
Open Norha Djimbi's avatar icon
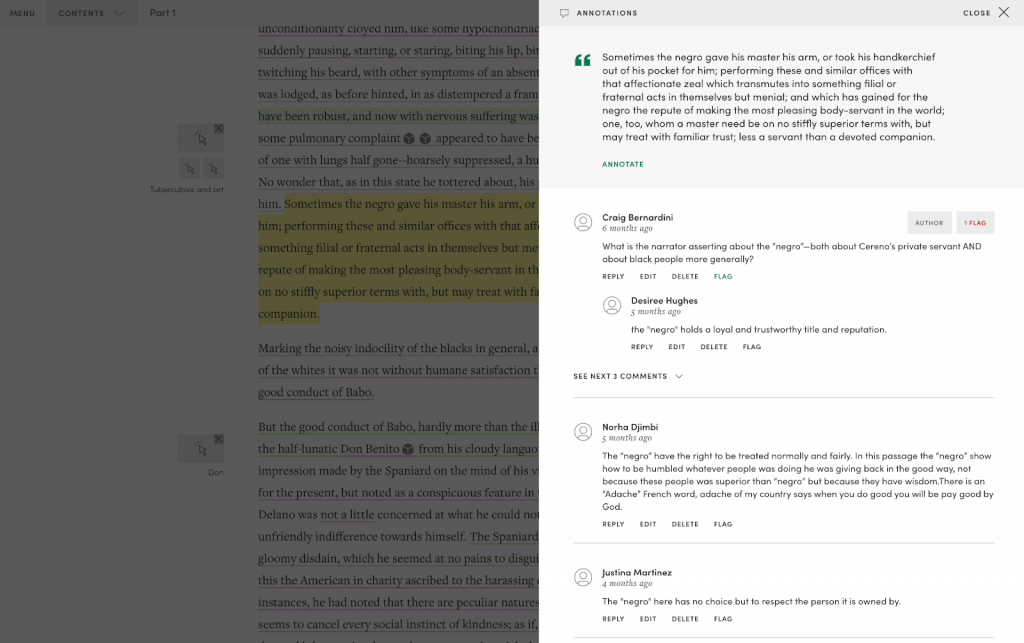(583, 431)
